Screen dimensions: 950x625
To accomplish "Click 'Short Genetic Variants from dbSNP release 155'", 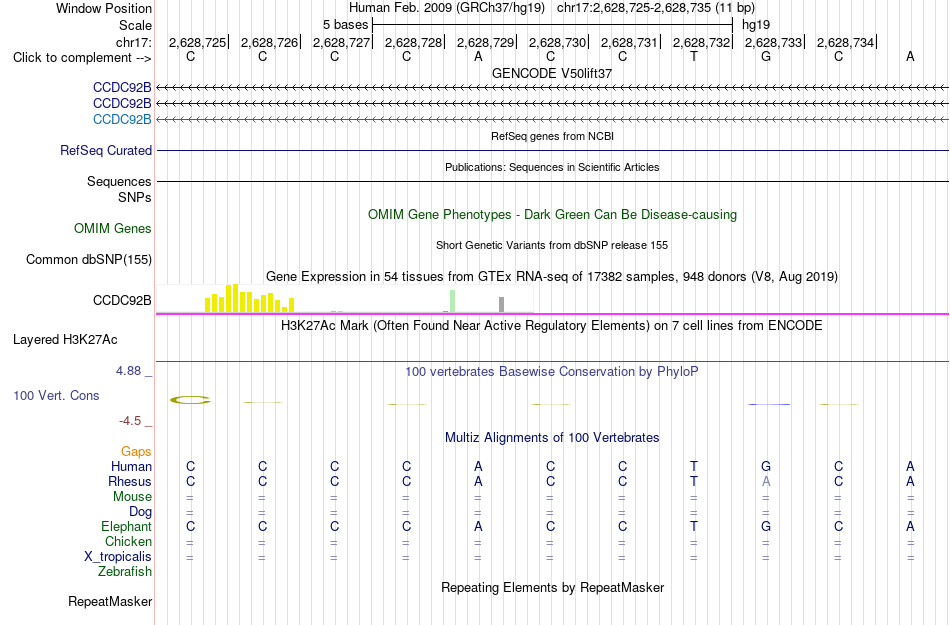I will pyautogui.click(x=552, y=245).
